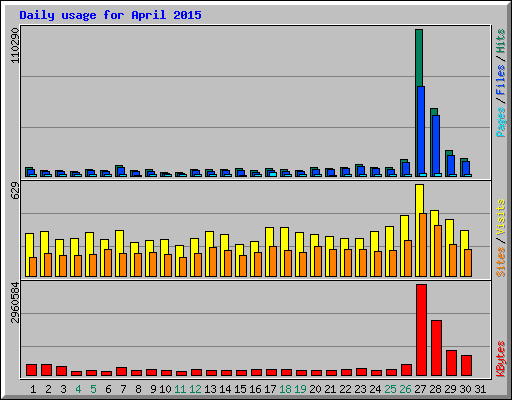The width and height of the screenshot is (512, 400).
Task: Click the title "Daily usage for April 2015"
Action: point(110,15)
